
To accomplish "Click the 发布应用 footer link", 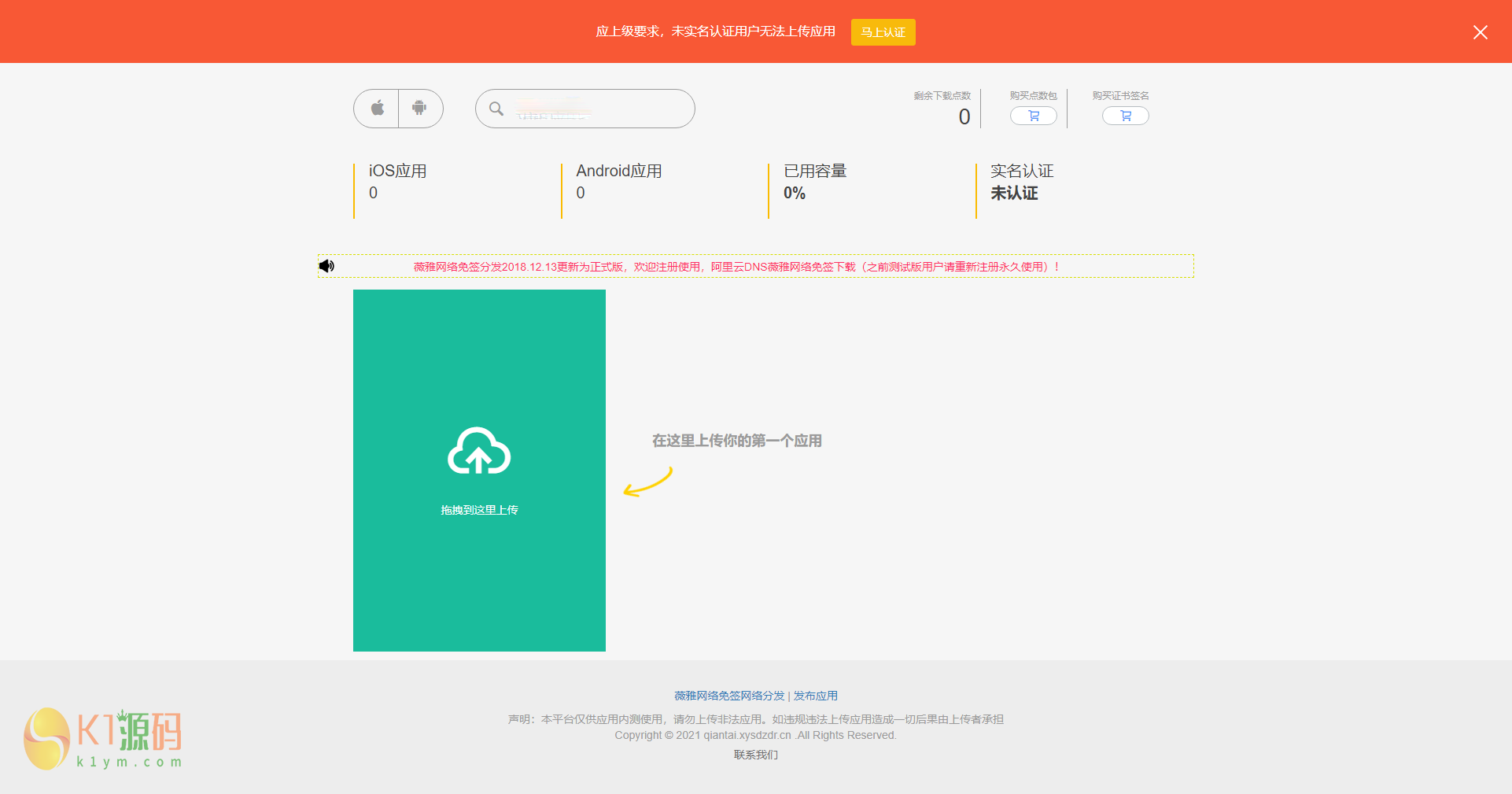I will (x=814, y=696).
